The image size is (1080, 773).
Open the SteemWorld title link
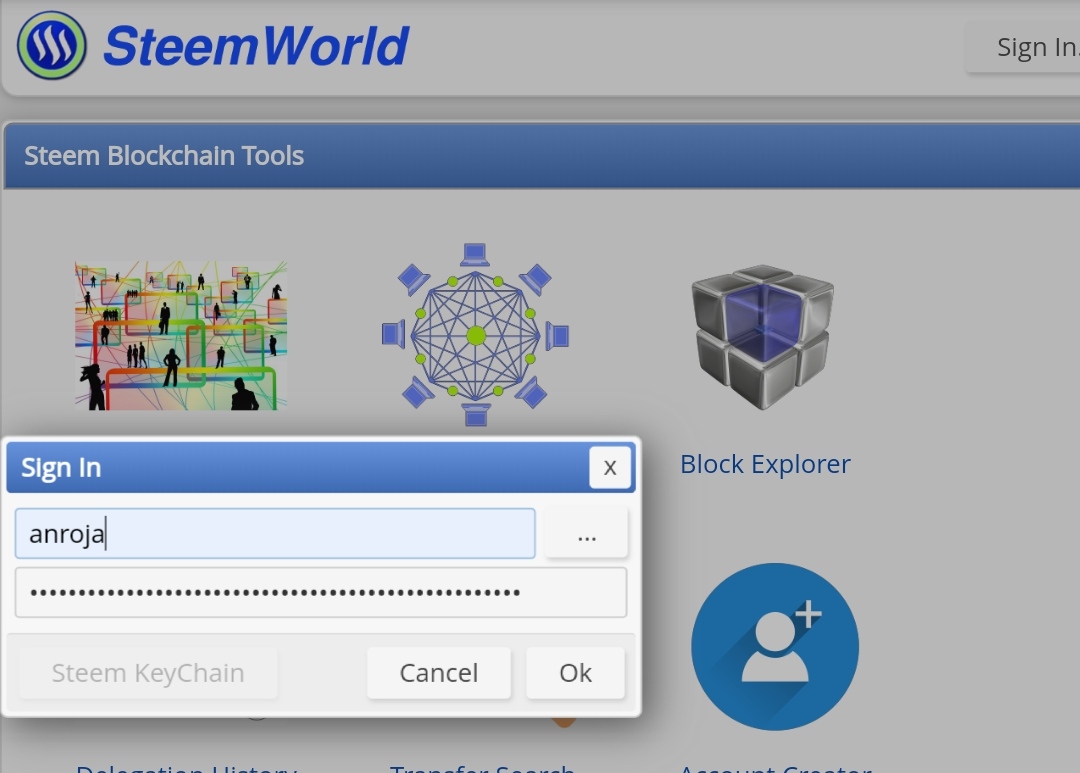pos(256,46)
